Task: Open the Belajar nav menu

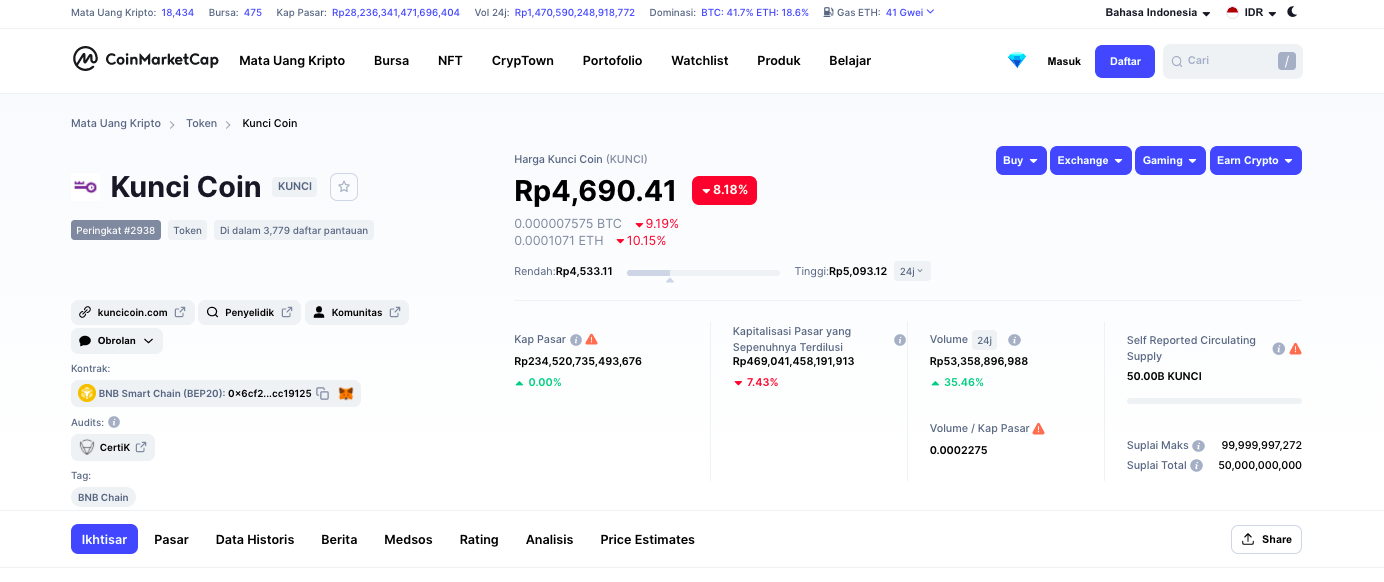Action: [x=850, y=61]
